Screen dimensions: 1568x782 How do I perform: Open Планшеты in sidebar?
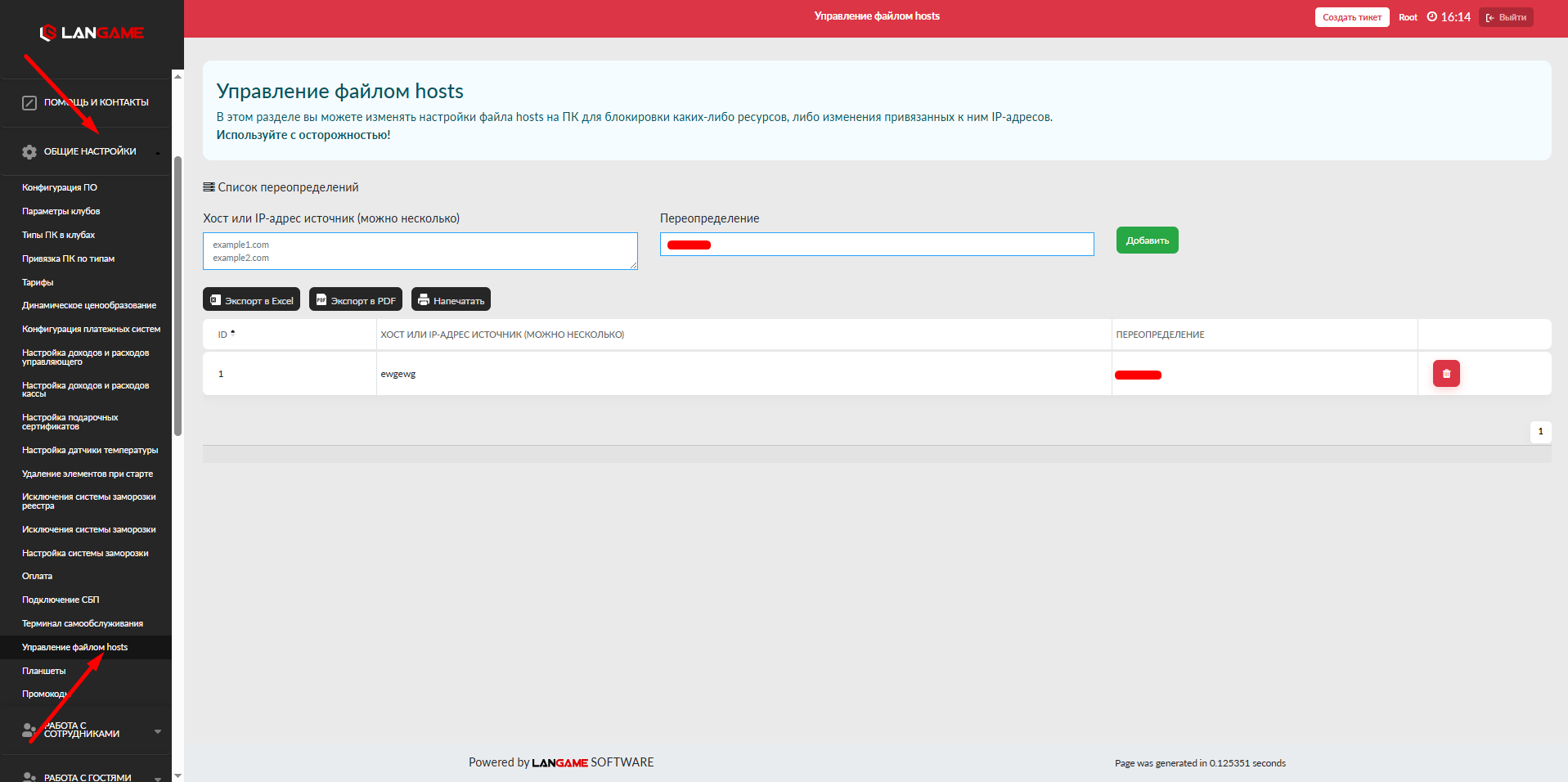[x=43, y=671]
